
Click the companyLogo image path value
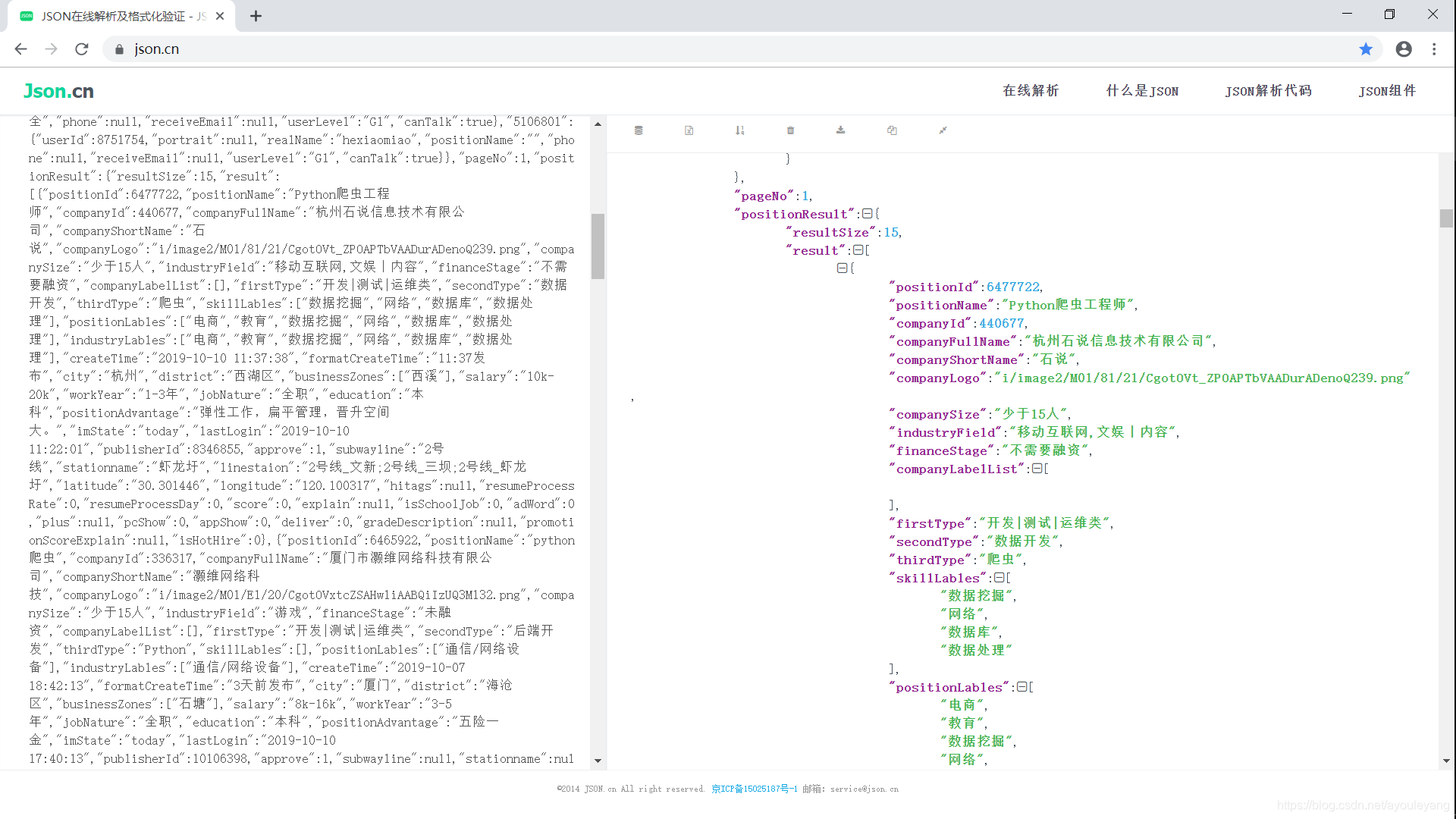(1202, 378)
